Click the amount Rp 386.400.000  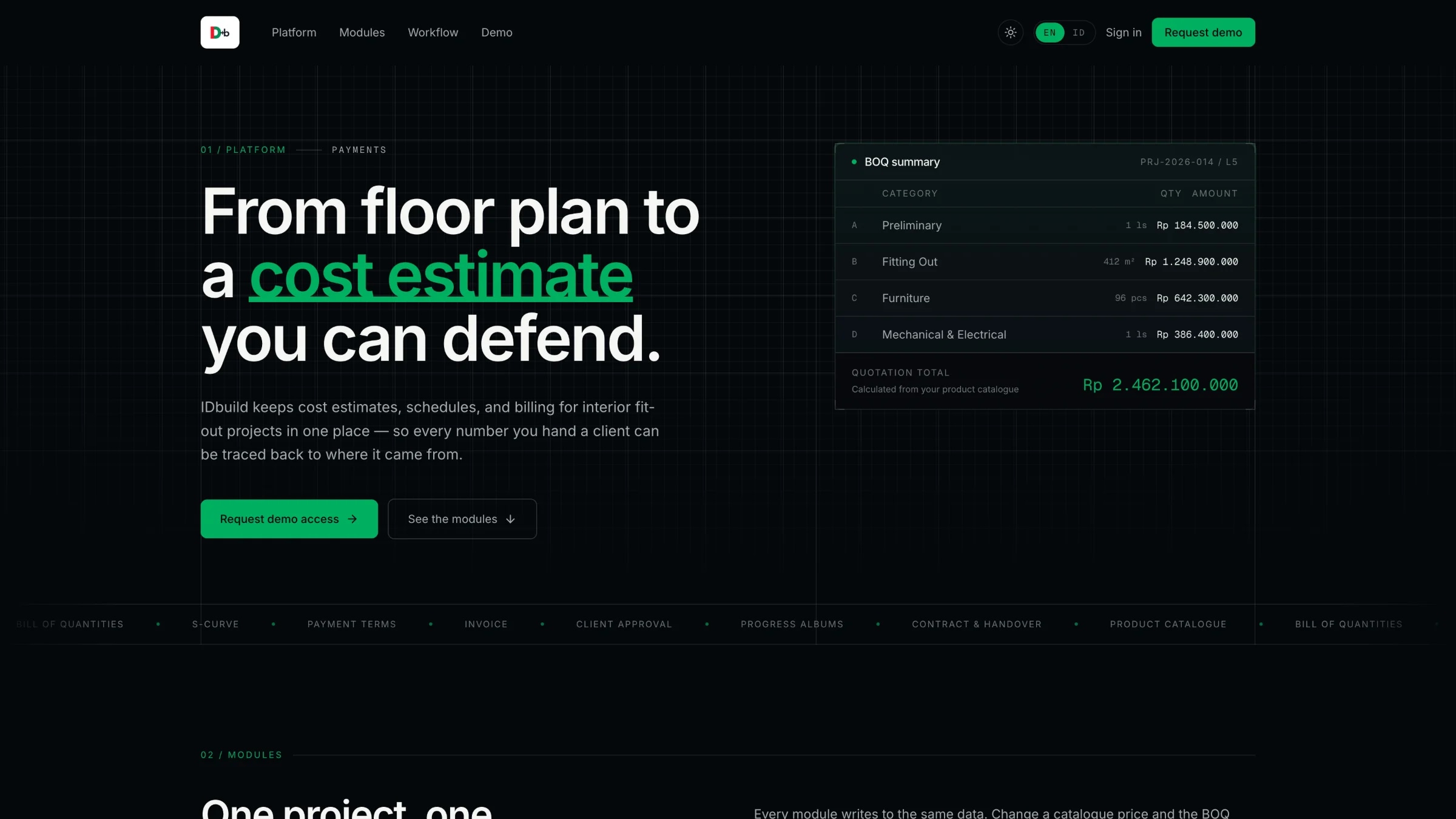tap(1197, 334)
